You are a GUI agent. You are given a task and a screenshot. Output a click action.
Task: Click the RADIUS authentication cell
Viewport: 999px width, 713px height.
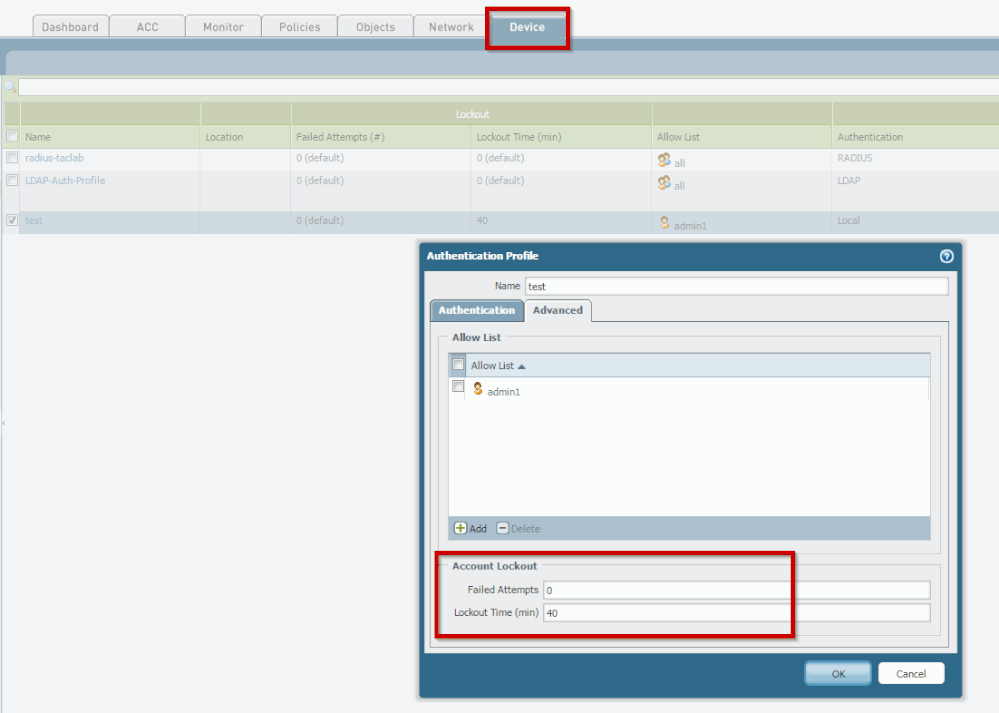point(854,158)
